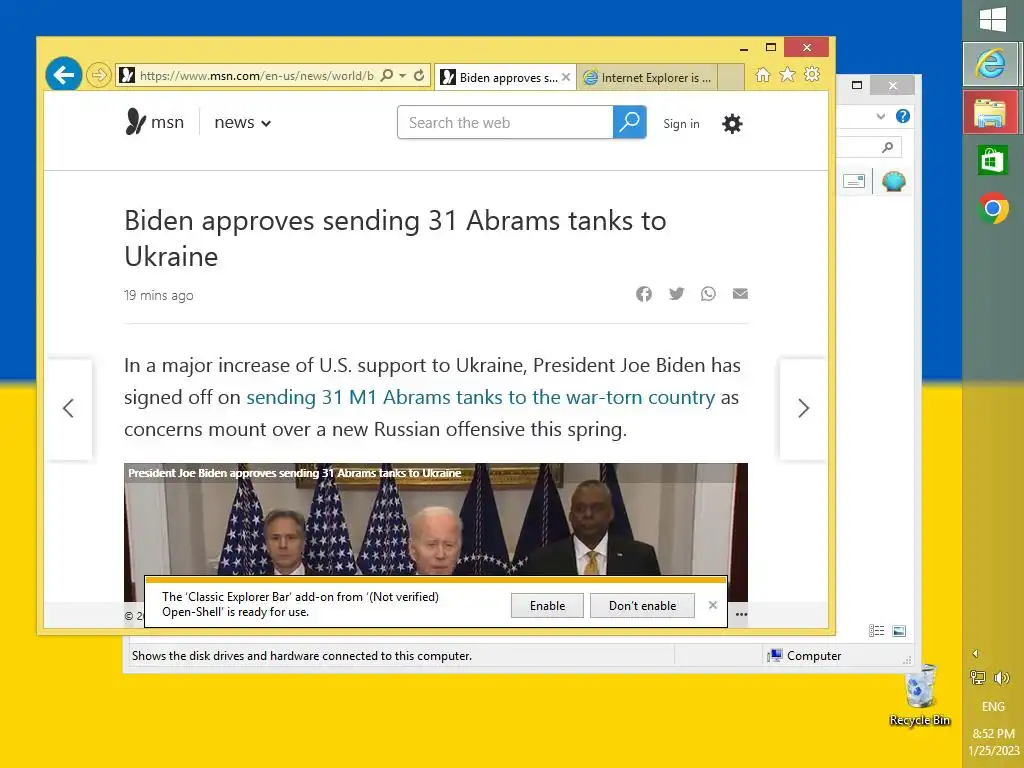The width and height of the screenshot is (1024, 768).
Task: Open IE Favorites star icon
Action: tap(788, 75)
